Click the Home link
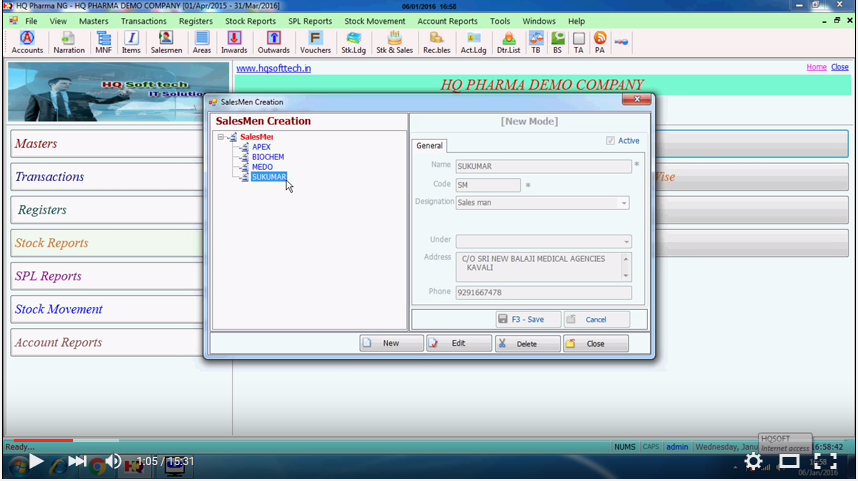 816,67
